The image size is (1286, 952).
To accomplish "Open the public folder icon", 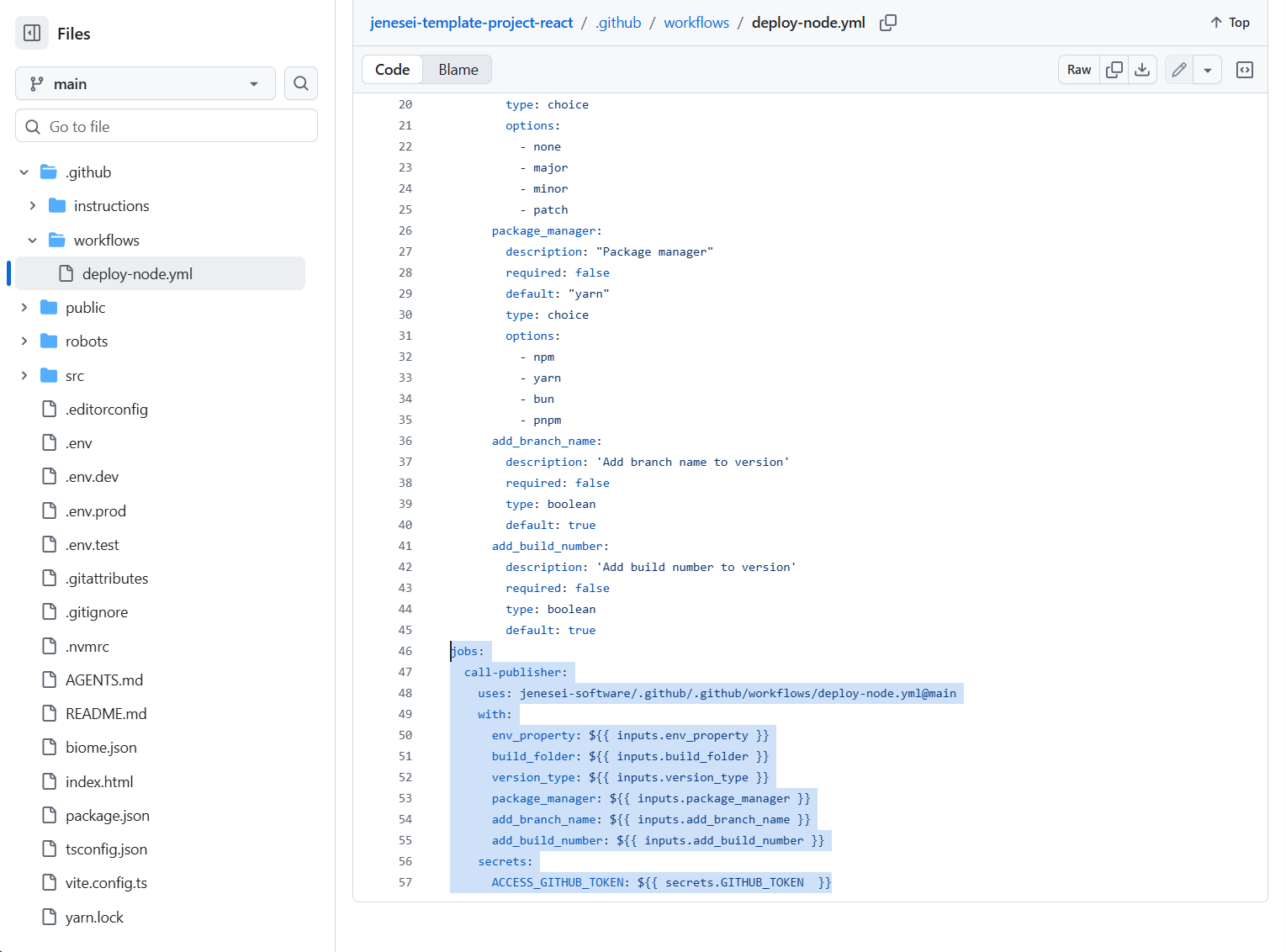I will click(49, 308).
